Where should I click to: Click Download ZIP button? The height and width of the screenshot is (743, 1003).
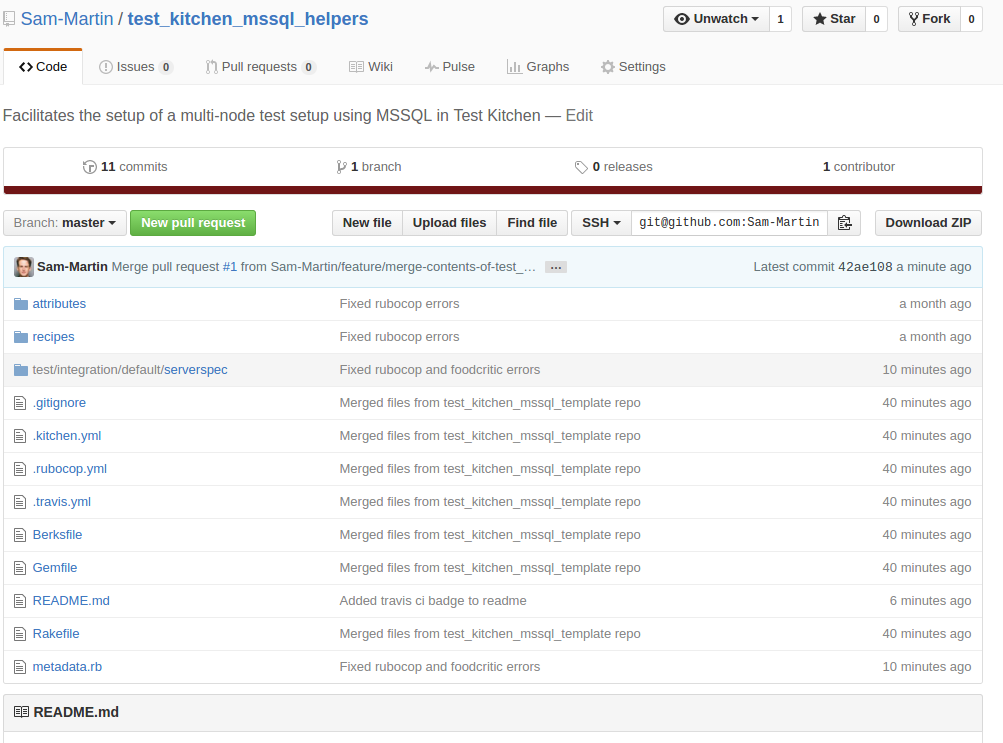928,223
